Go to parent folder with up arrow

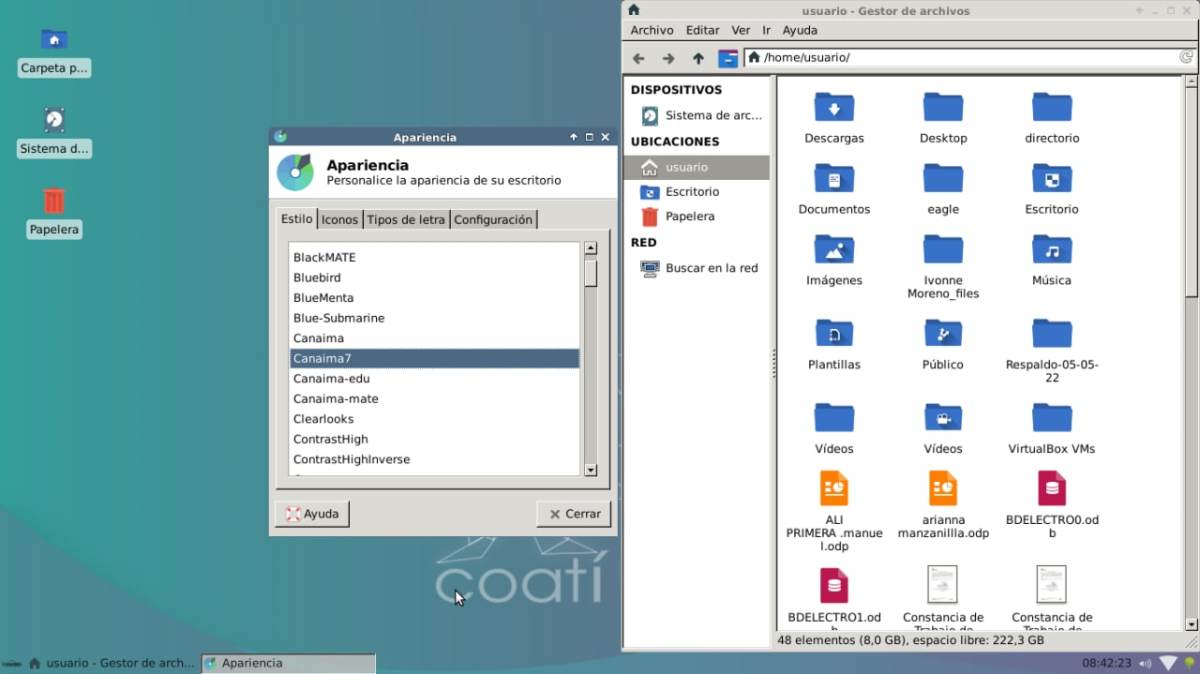pos(698,58)
